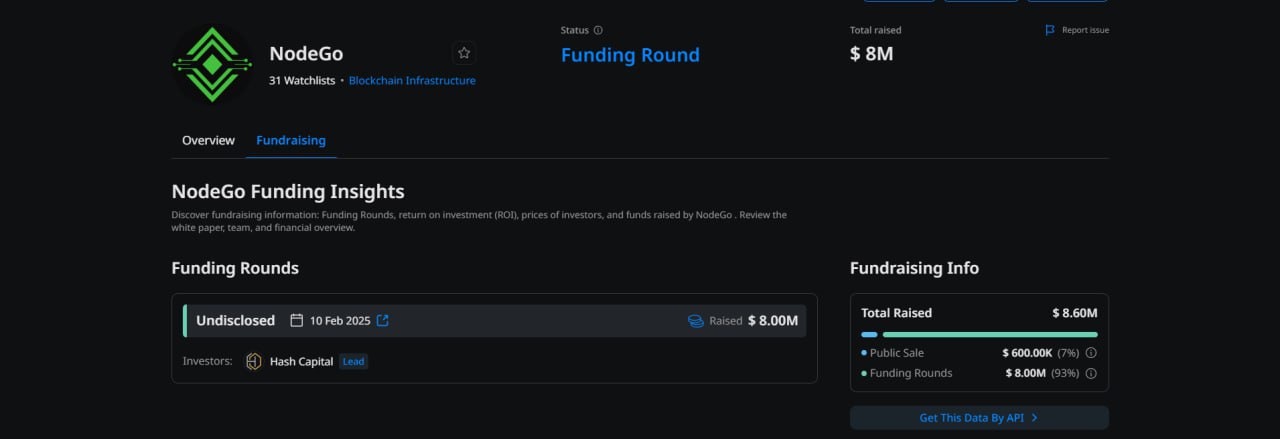Click the Funding Rounds info icon

click(x=1091, y=373)
